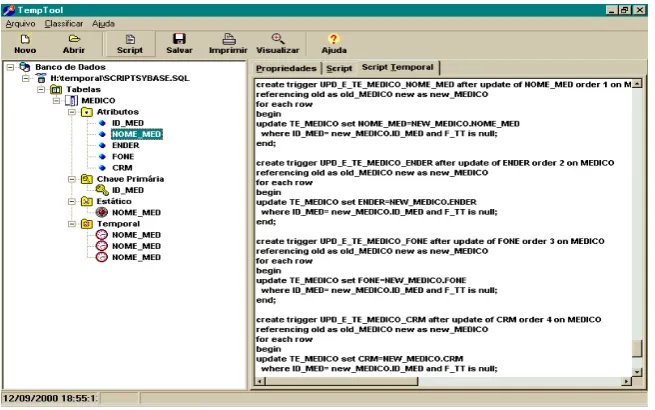Open the Classificar menu
The width and height of the screenshot is (655, 410).
point(64,24)
